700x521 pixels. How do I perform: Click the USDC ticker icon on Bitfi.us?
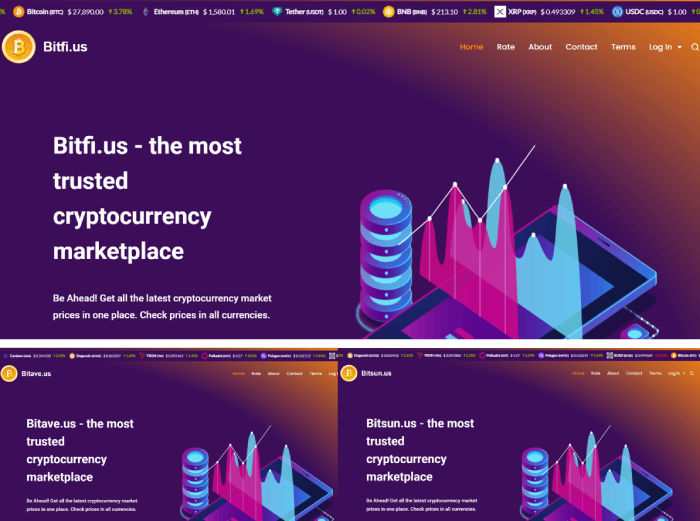coord(617,12)
